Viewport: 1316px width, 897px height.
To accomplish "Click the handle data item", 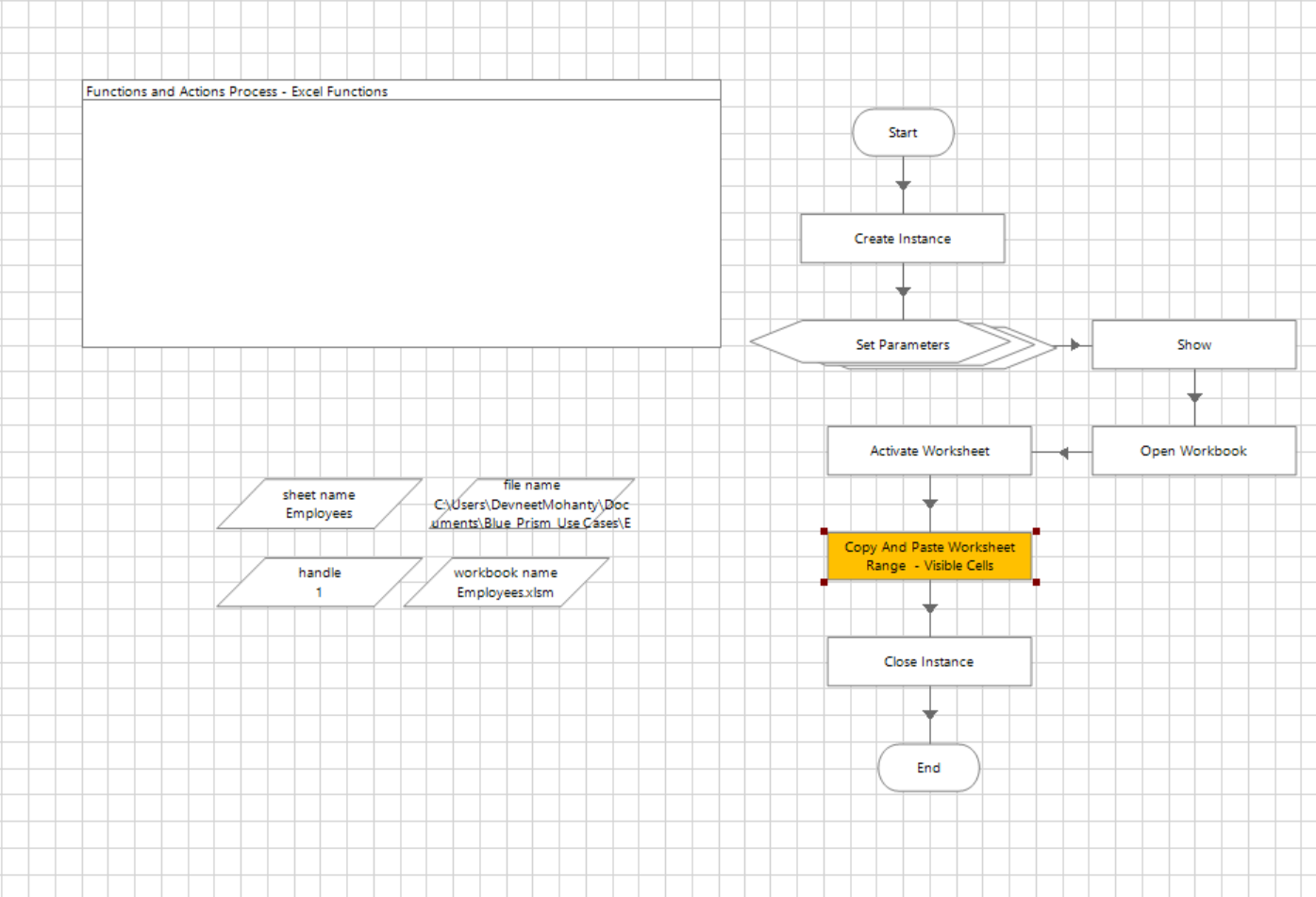I will pos(319,582).
